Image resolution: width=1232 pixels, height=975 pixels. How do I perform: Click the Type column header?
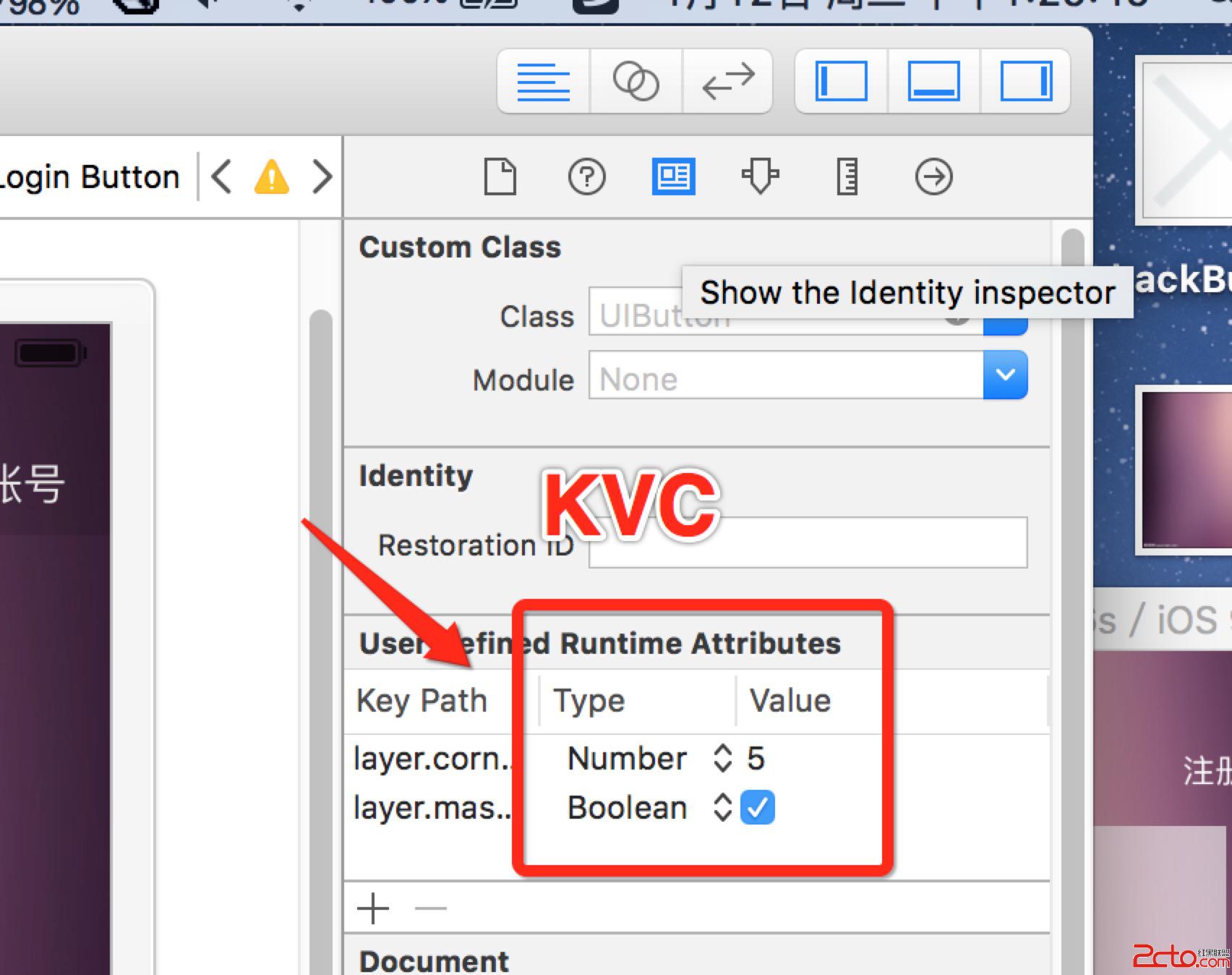point(589,700)
